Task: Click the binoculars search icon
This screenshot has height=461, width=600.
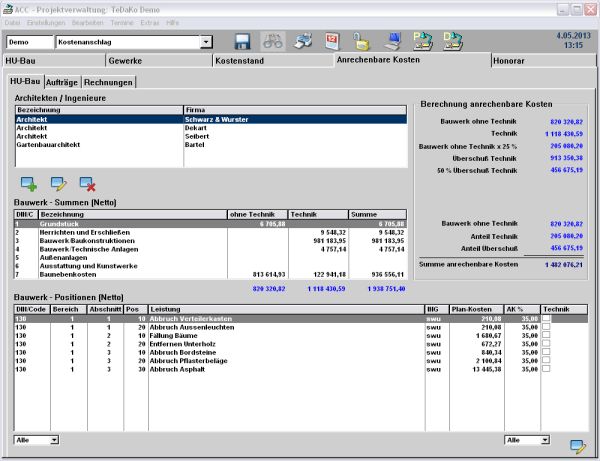Action: coord(272,42)
